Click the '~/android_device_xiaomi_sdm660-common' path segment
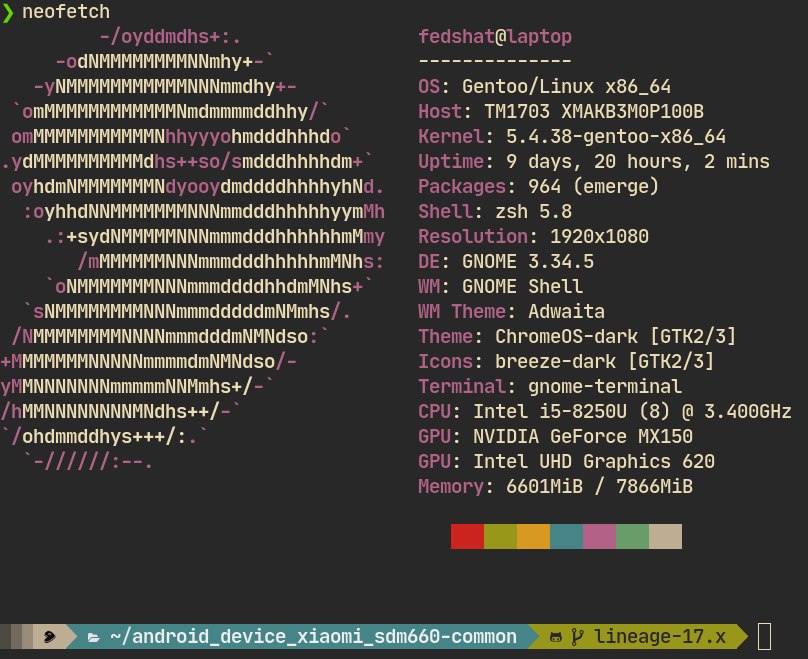 pos(313,637)
